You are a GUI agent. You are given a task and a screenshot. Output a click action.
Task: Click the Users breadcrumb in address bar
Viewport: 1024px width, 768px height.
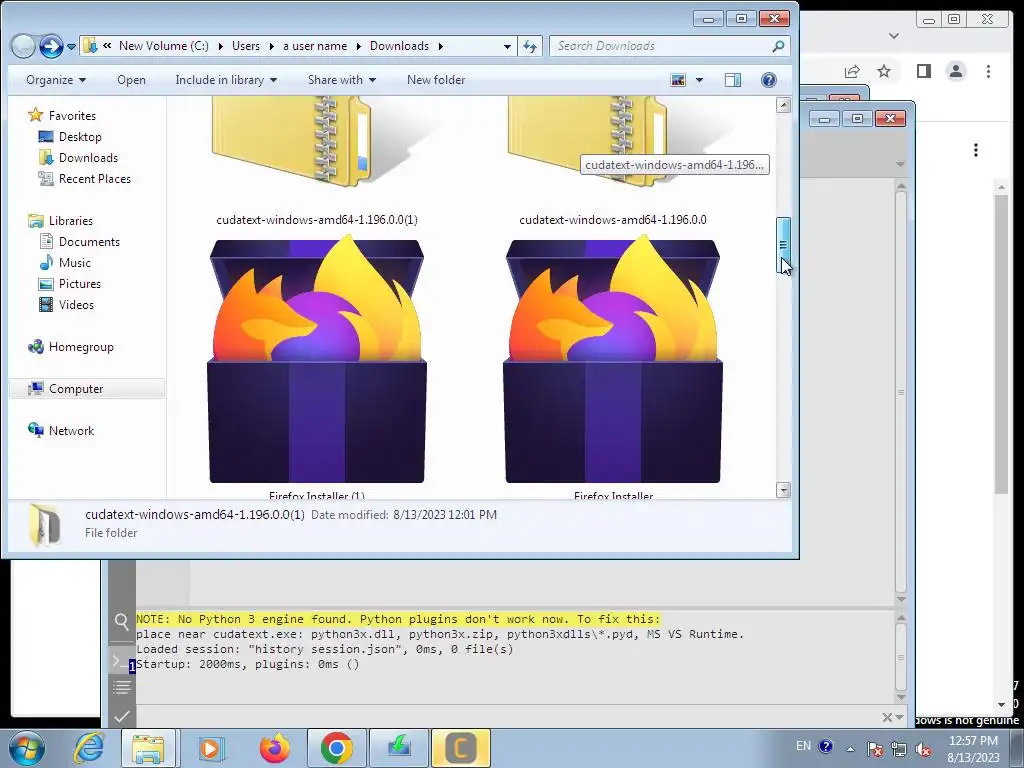tap(246, 46)
